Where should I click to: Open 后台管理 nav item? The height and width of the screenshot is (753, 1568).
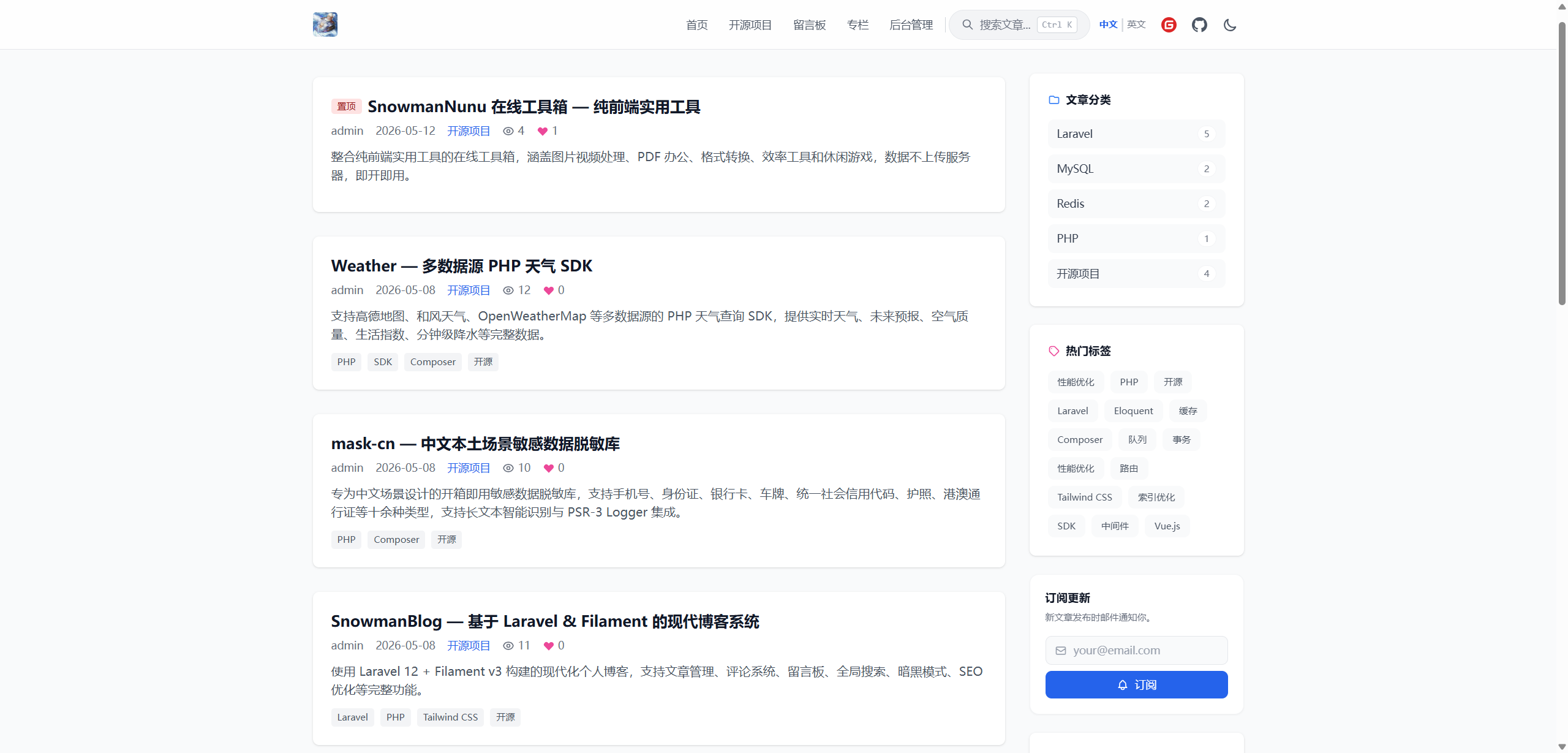pos(911,25)
